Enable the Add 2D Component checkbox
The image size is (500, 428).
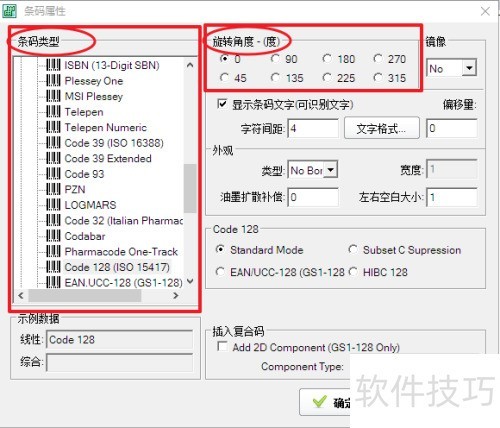[222, 346]
